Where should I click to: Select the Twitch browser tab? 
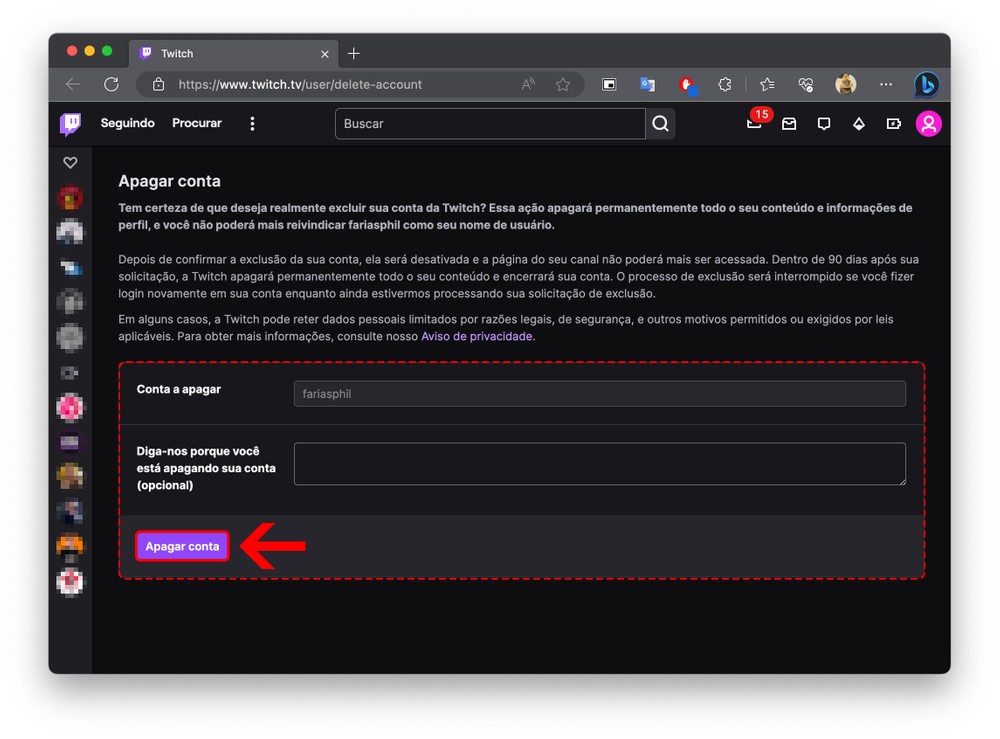point(235,54)
